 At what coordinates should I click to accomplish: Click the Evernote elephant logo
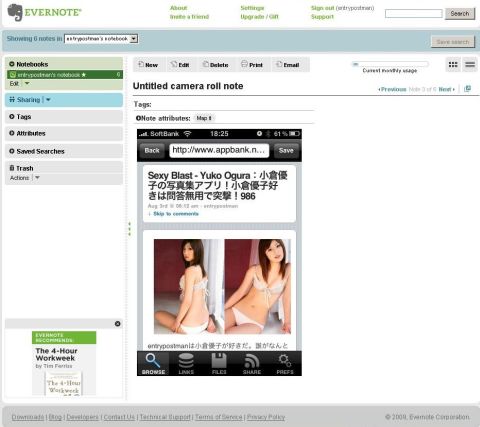point(15,12)
